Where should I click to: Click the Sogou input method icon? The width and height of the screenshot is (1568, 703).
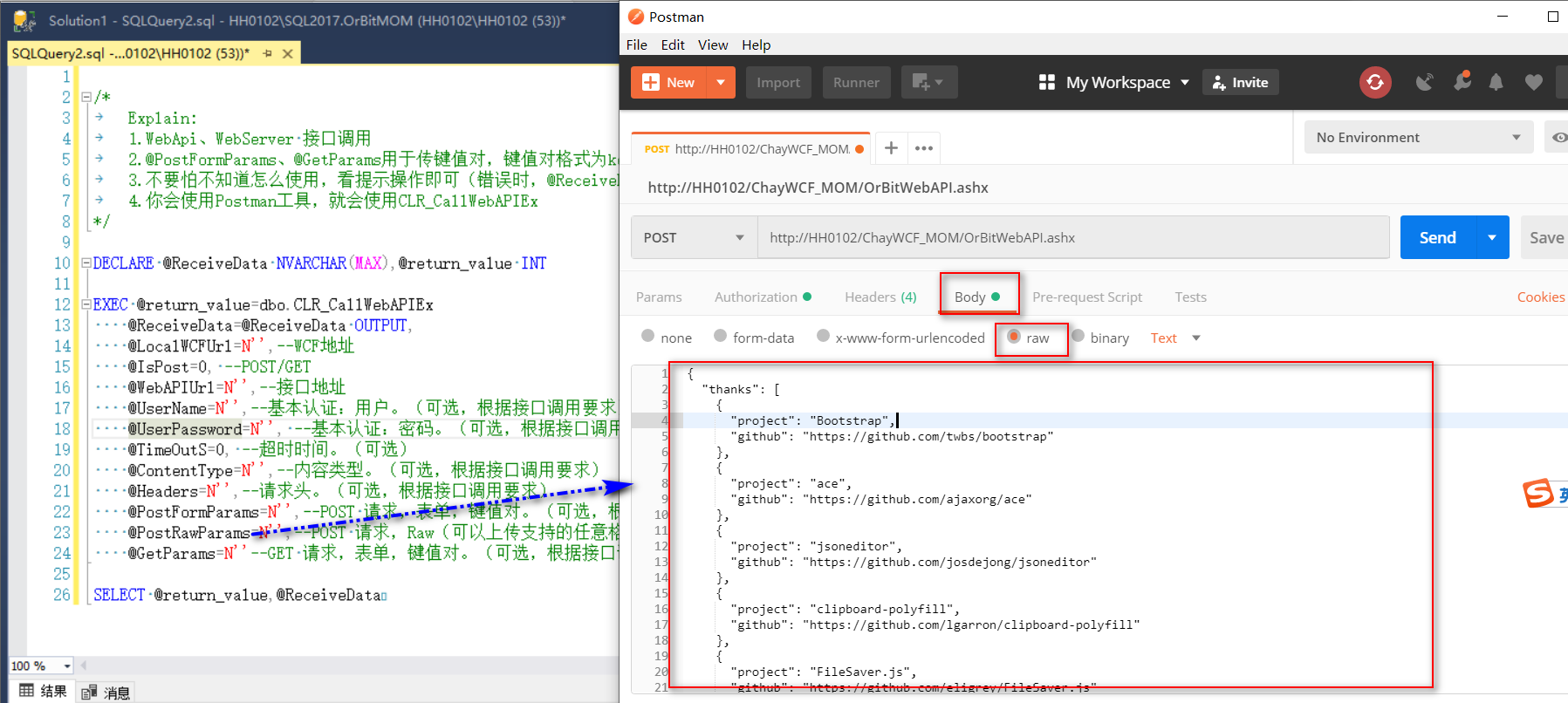coord(1538,494)
